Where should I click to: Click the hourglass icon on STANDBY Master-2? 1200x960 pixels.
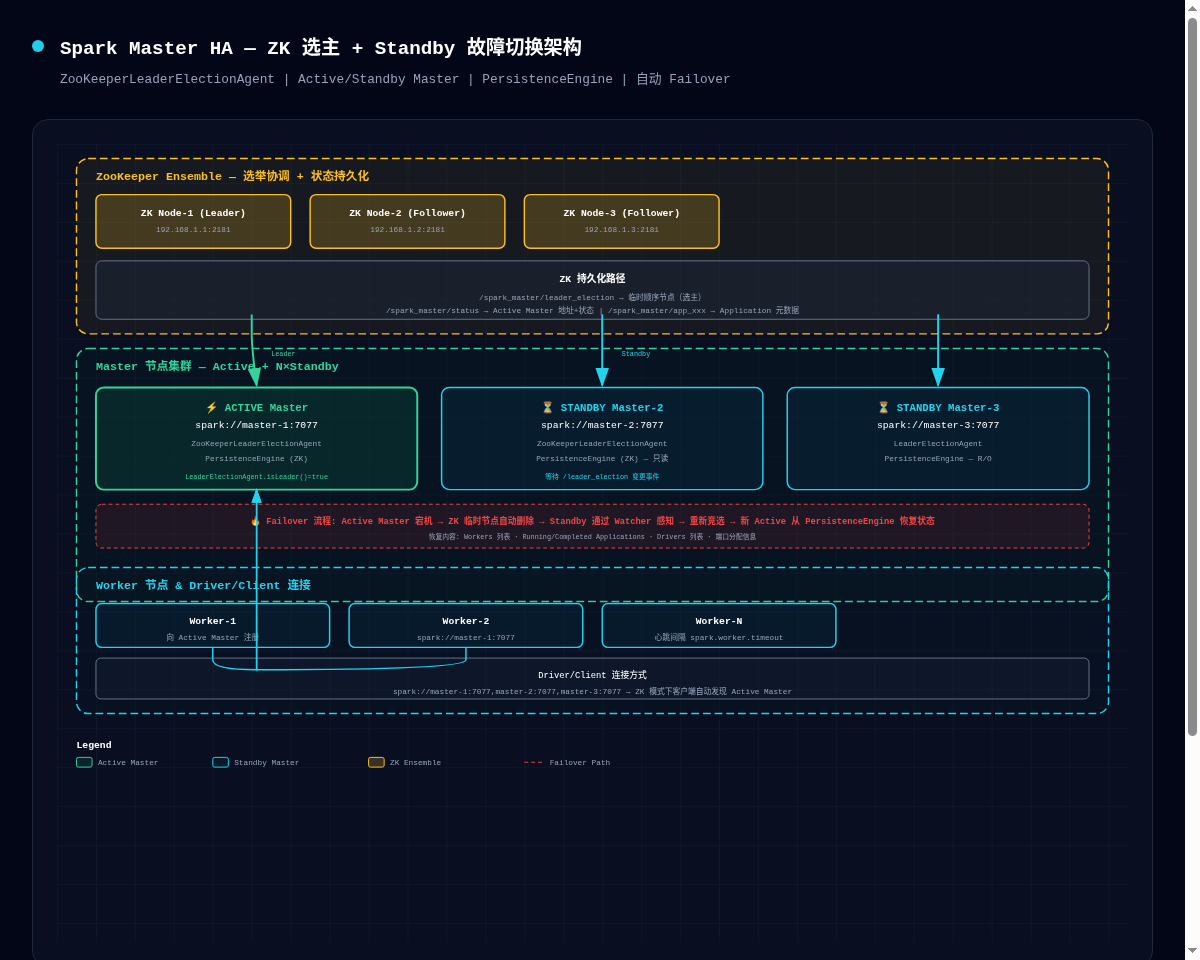click(x=547, y=408)
